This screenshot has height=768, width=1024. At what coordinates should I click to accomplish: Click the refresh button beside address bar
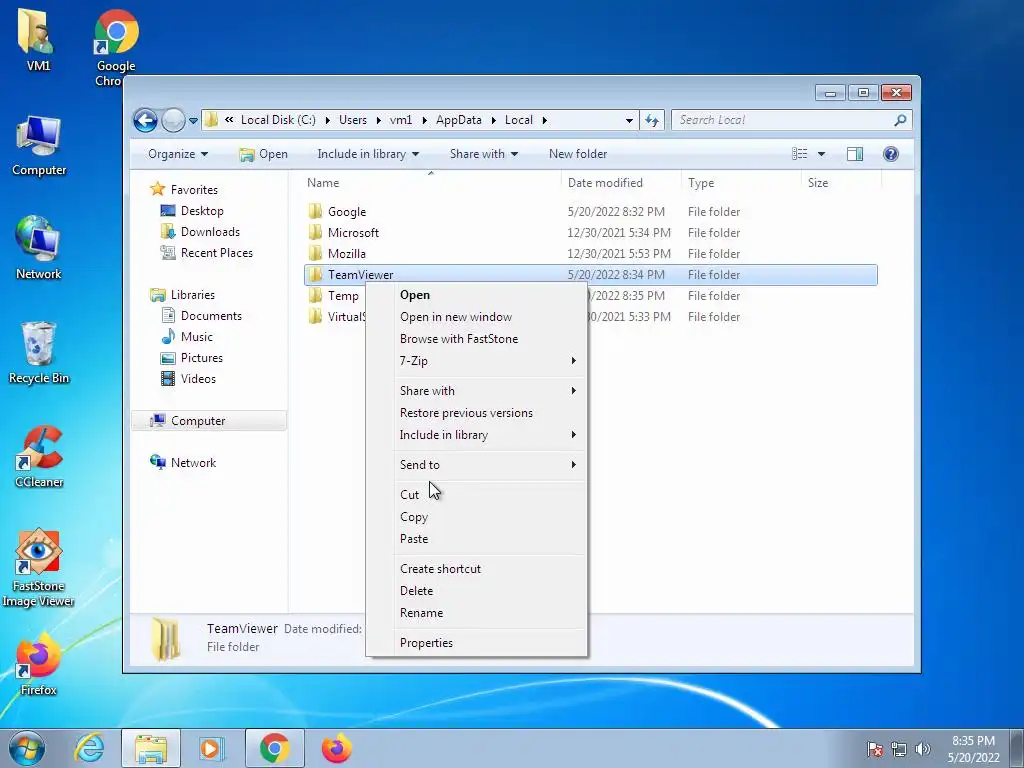pyautogui.click(x=652, y=120)
